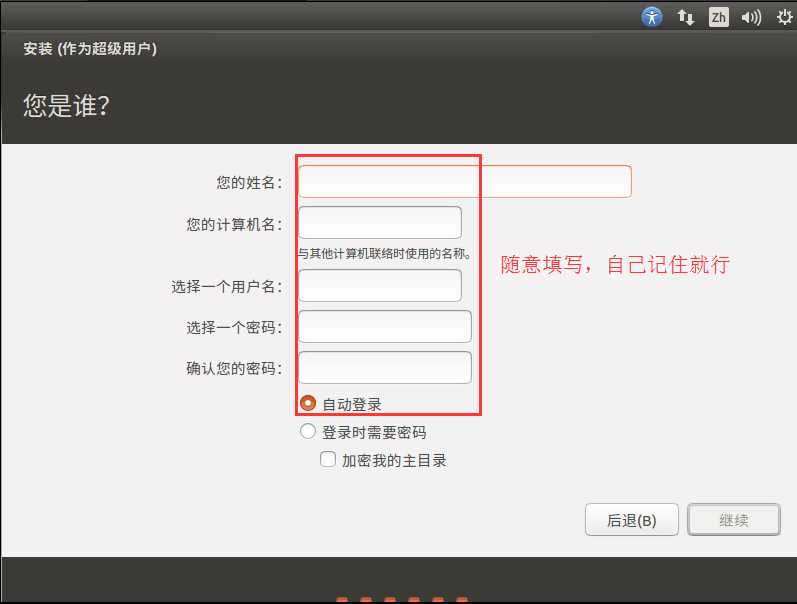The image size is (797, 604).
Task: Focus the 您的计算机名 input field
Action: pyautogui.click(x=380, y=223)
